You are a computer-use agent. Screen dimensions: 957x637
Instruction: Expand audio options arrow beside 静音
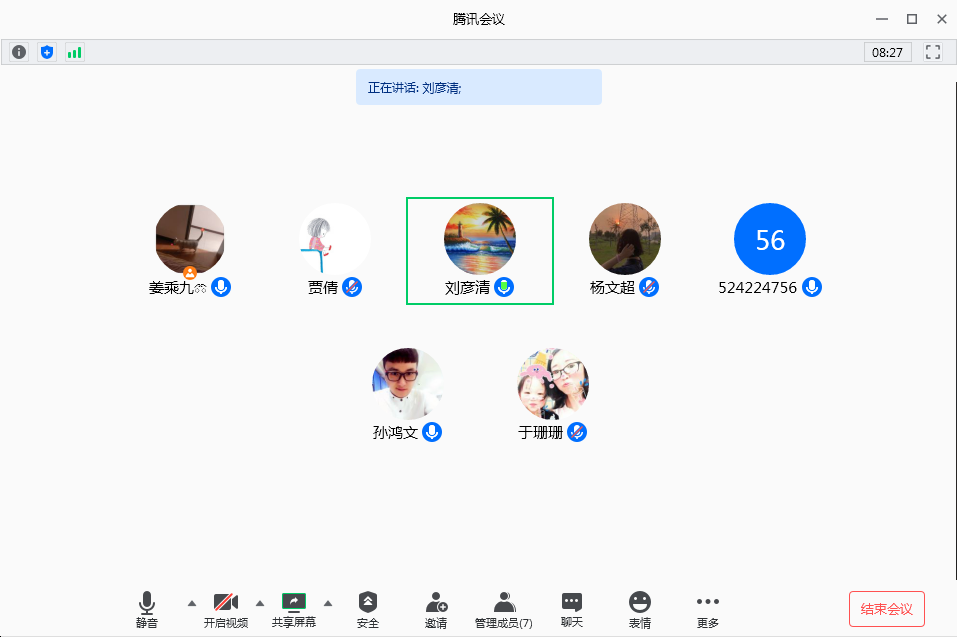[x=192, y=602]
